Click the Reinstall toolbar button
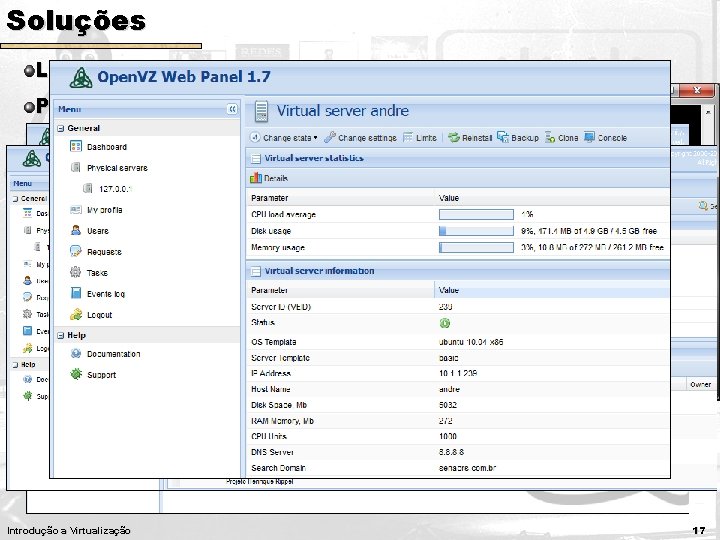The width and height of the screenshot is (720, 540). click(470, 138)
